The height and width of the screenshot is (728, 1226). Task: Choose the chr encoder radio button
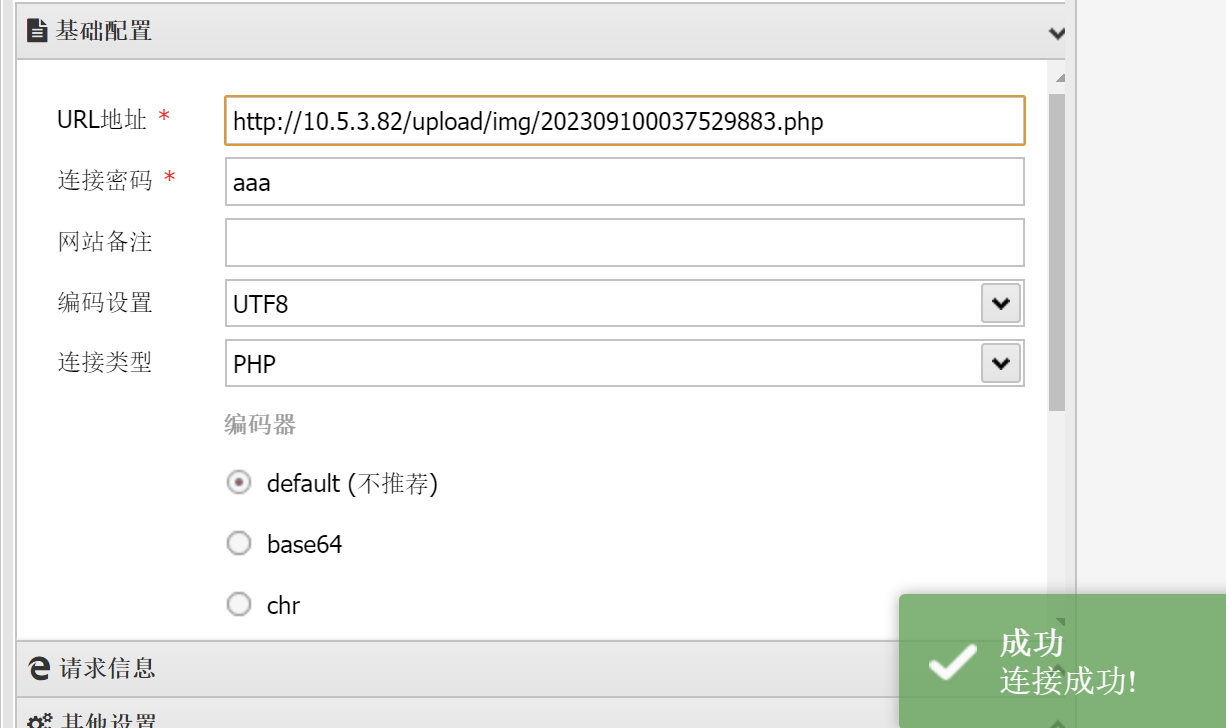(239, 605)
